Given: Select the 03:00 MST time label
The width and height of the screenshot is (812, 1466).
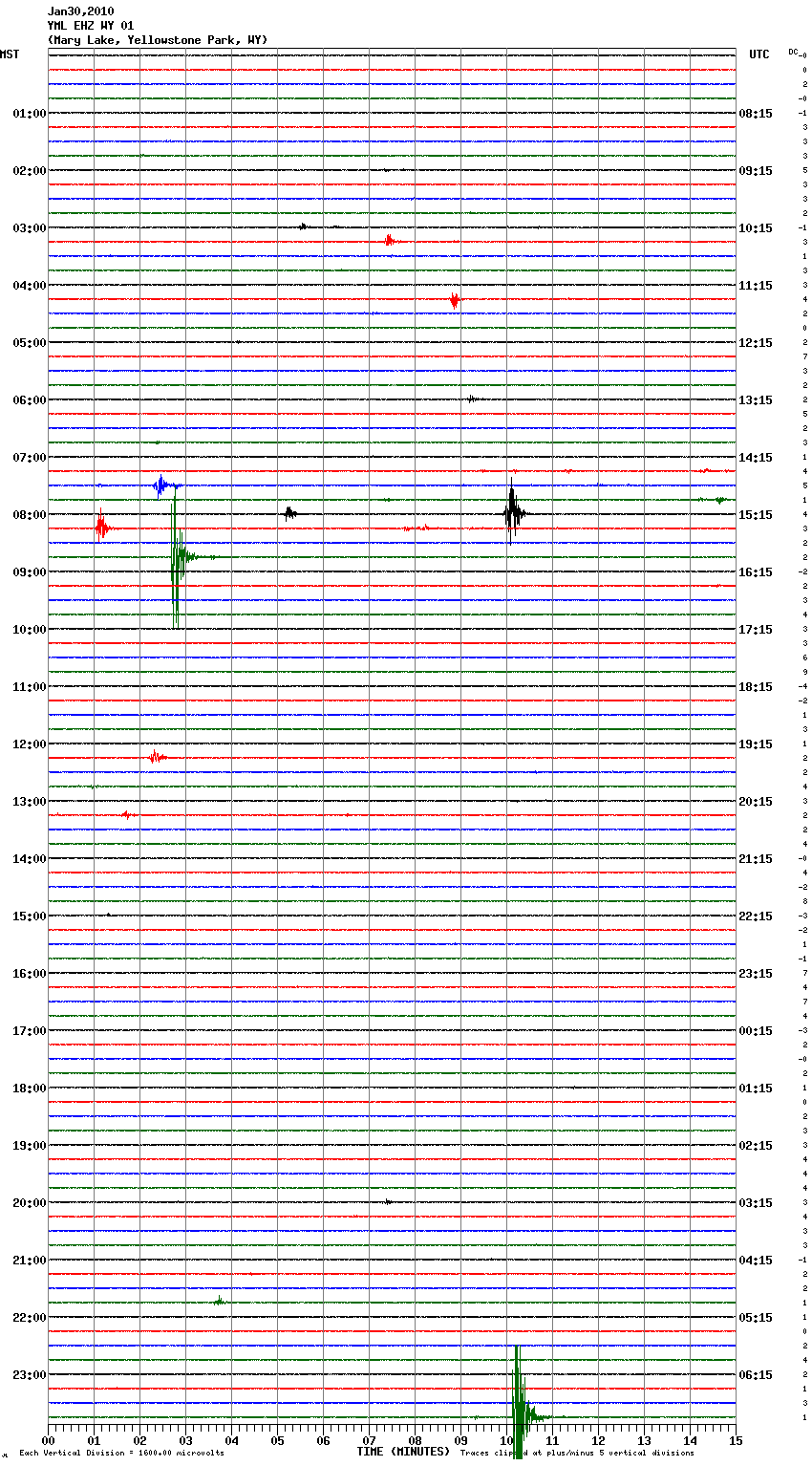Looking at the screenshot, I should tap(30, 228).
